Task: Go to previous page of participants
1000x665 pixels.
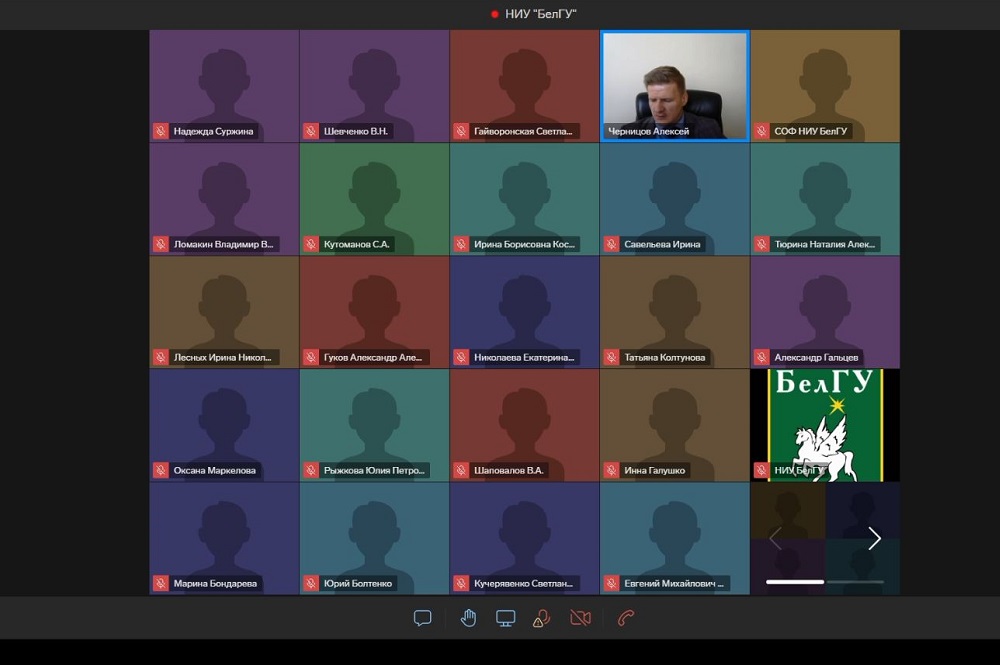Action: point(775,539)
